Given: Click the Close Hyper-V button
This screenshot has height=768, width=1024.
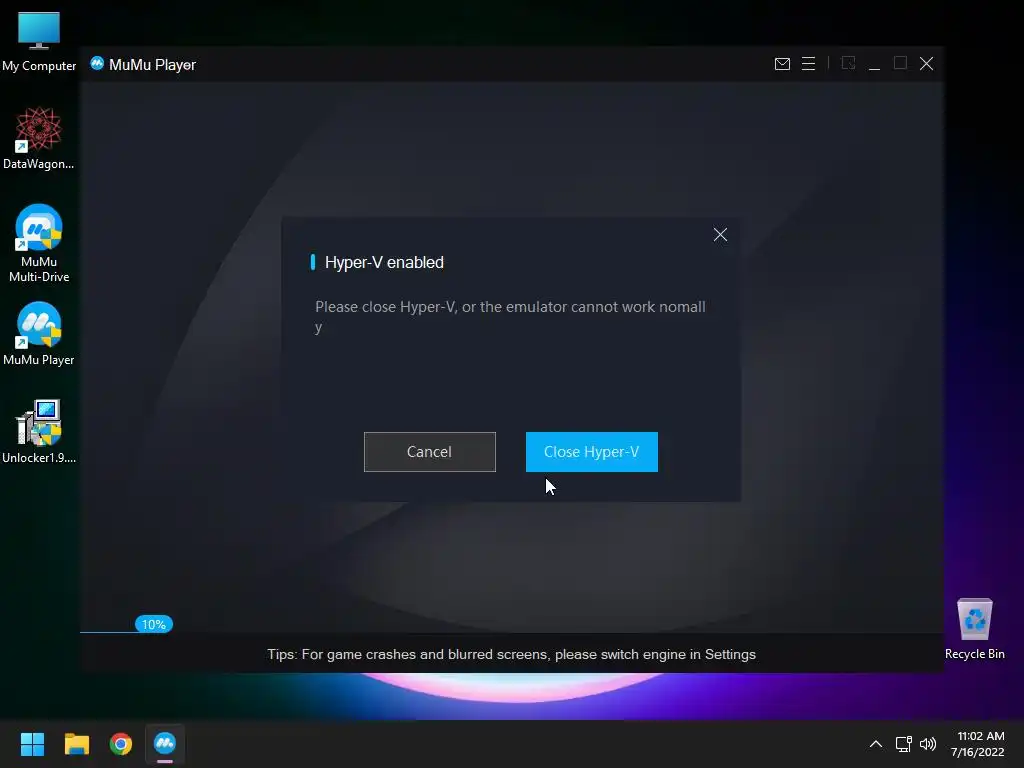Looking at the screenshot, I should coord(592,452).
